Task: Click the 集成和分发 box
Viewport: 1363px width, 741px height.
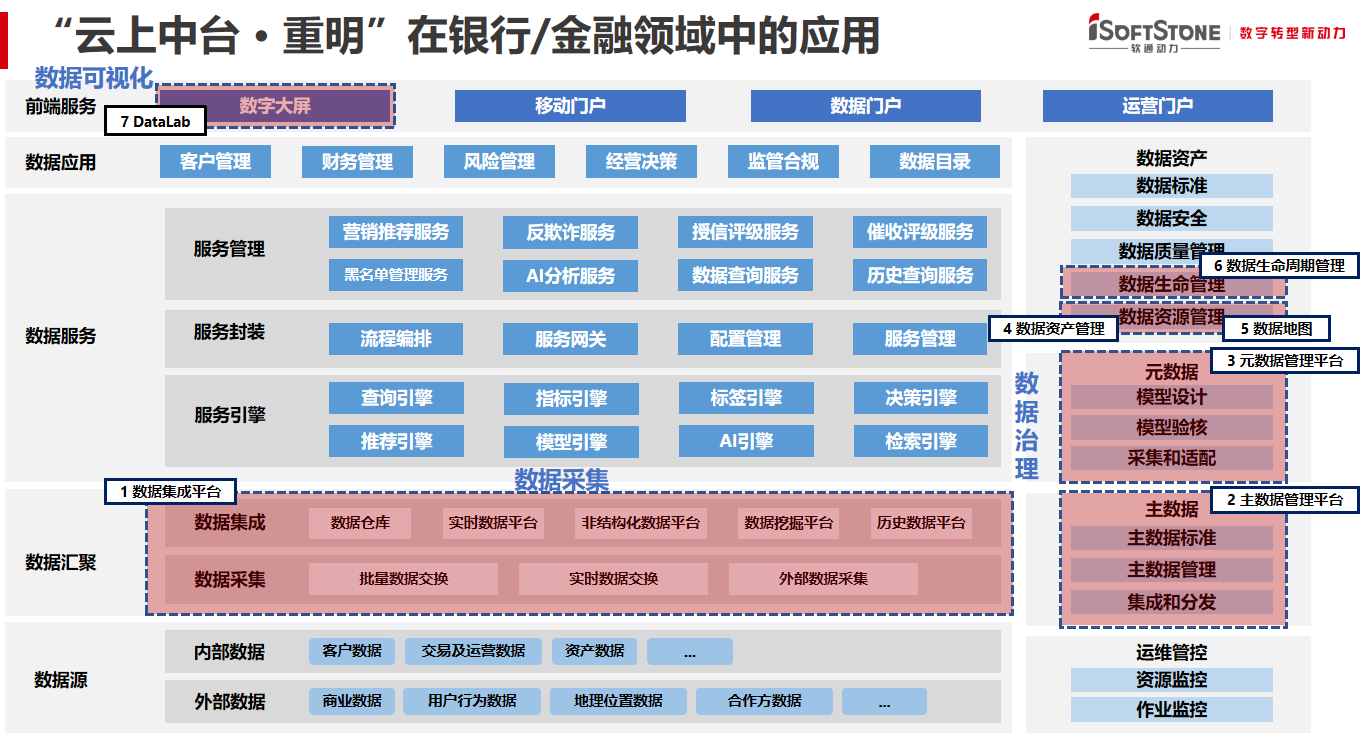Action: [1172, 602]
